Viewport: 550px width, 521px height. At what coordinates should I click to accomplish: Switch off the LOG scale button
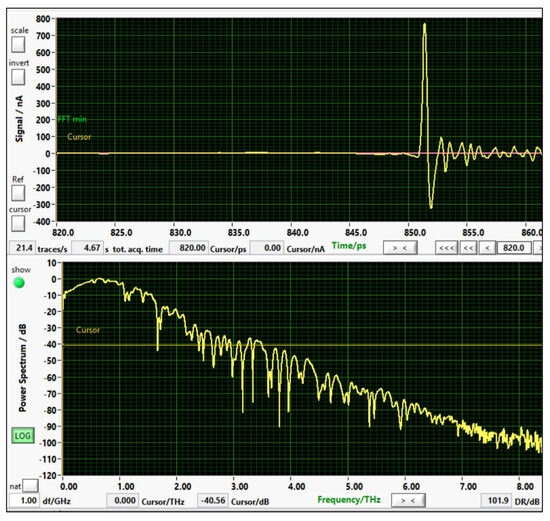click(x=23, y=436)
